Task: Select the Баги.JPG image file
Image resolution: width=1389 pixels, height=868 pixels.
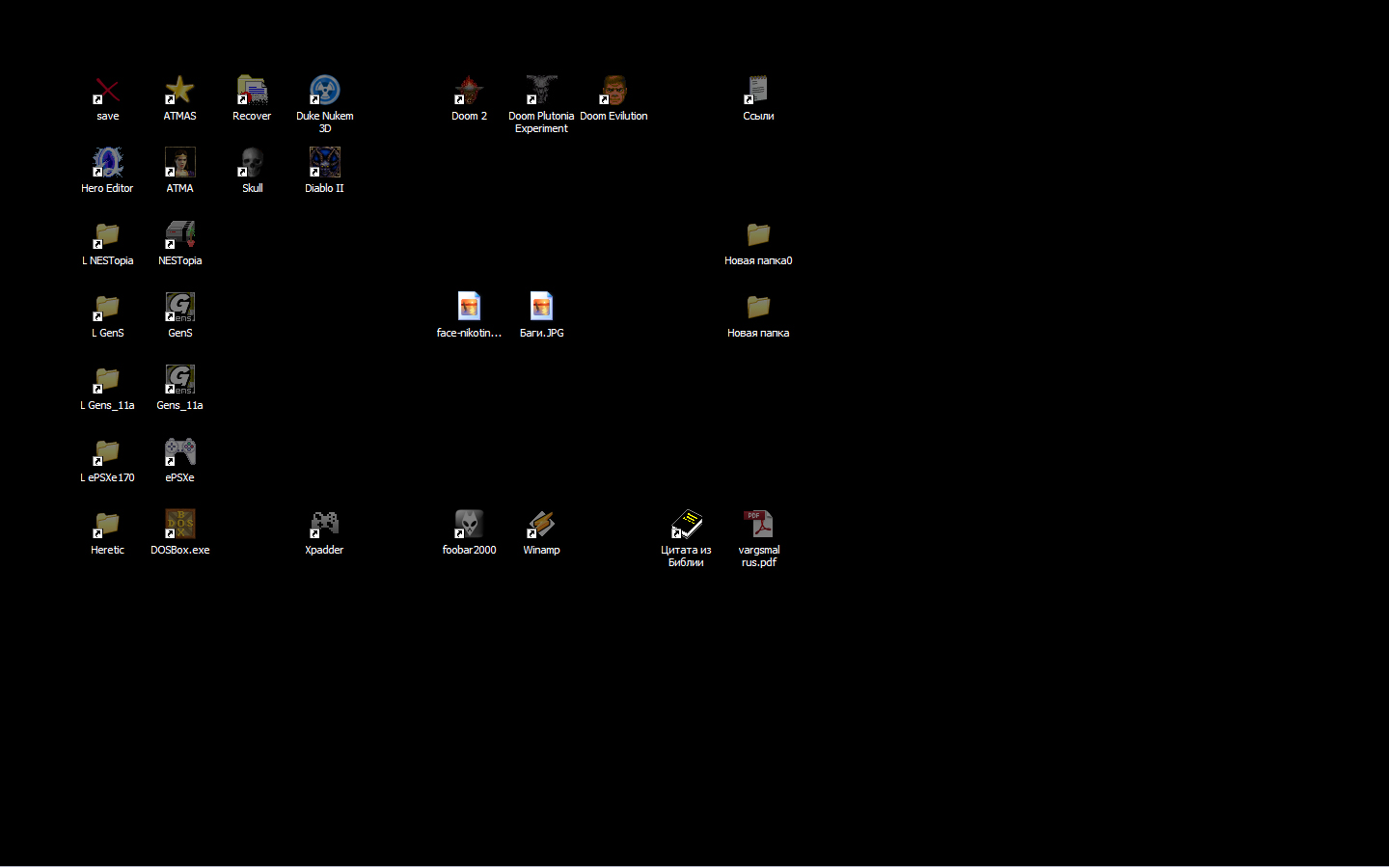Action: (541, 309)
